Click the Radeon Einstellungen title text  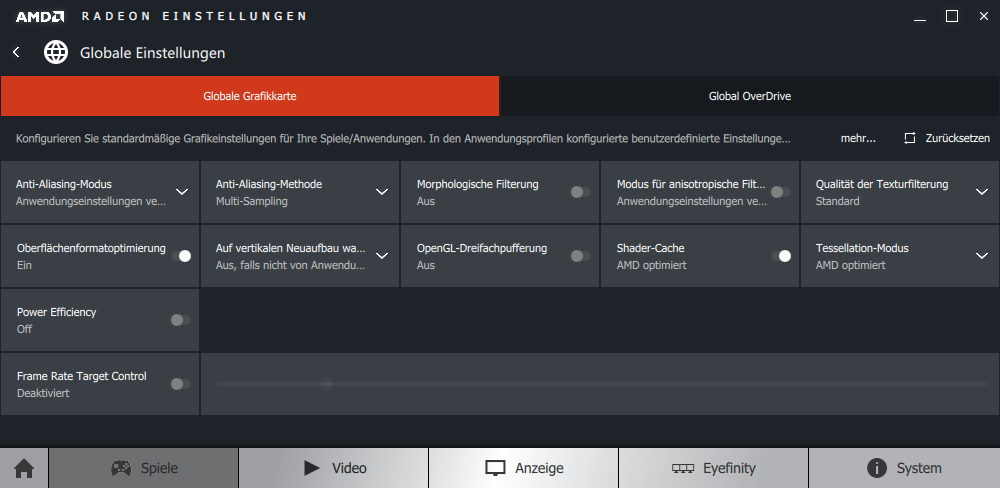tap(195, 17)
